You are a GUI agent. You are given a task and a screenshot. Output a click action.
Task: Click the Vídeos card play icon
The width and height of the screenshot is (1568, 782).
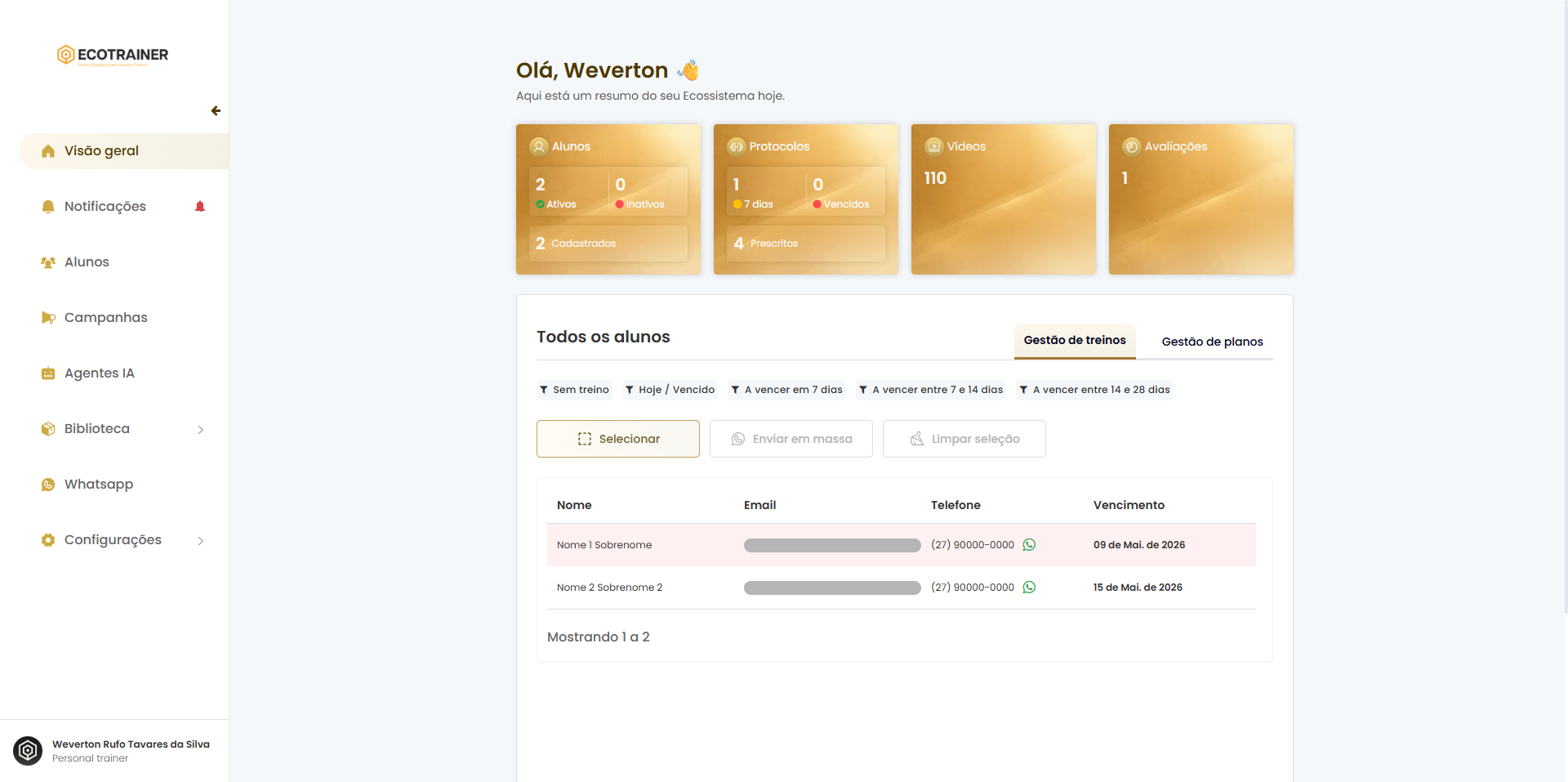(x=934, y=146)
